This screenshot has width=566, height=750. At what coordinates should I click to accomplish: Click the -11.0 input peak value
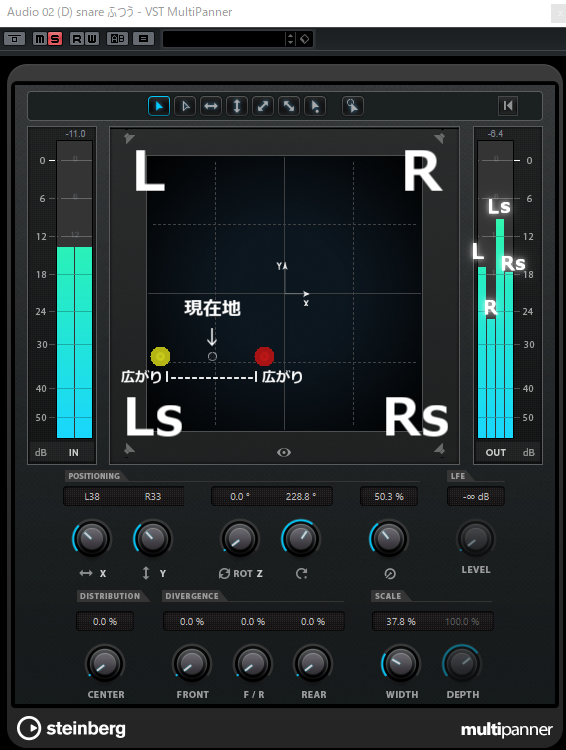click(75, 133)
